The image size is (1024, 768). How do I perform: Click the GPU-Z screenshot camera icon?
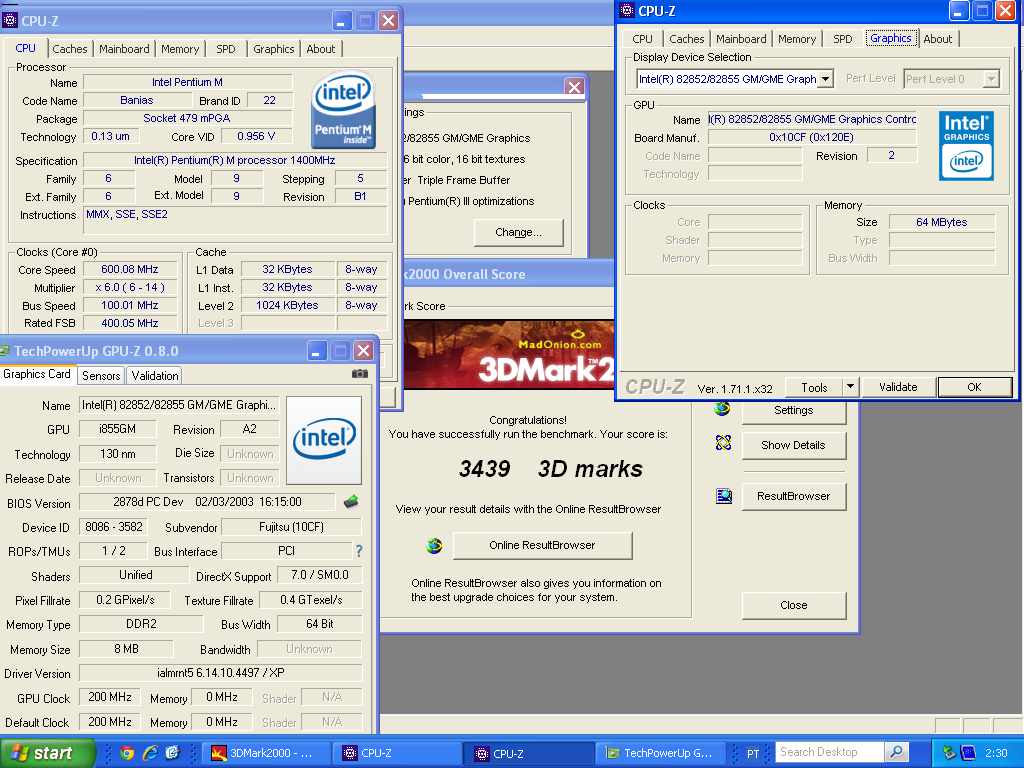(x=360, y=374)
